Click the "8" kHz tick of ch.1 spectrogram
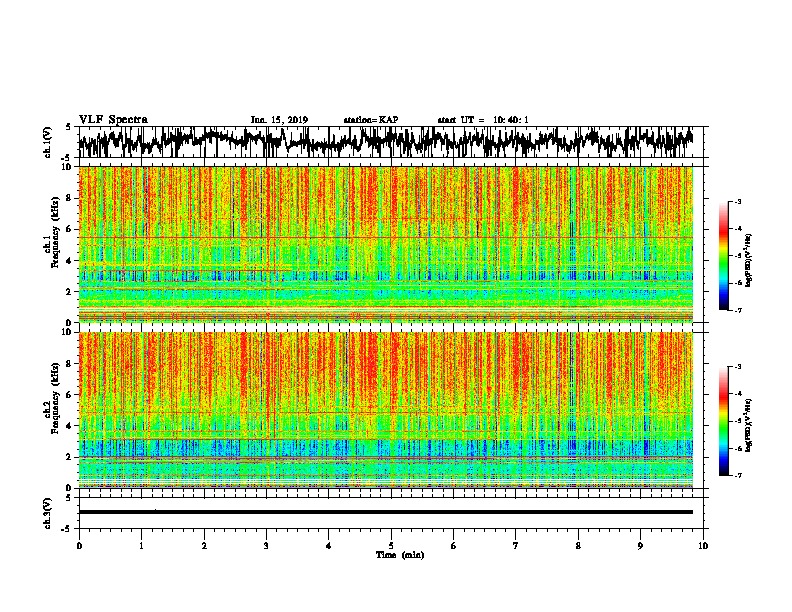792x612 pixels. tap(70, 198)
